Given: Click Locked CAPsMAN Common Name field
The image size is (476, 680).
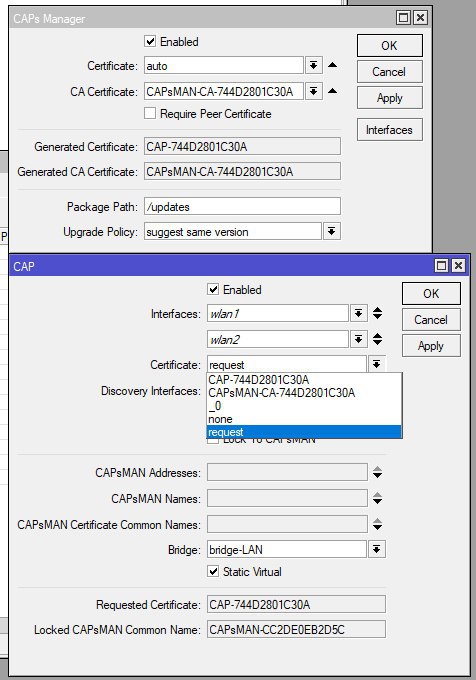Looking at the screenshot, I should click(296, 629).
